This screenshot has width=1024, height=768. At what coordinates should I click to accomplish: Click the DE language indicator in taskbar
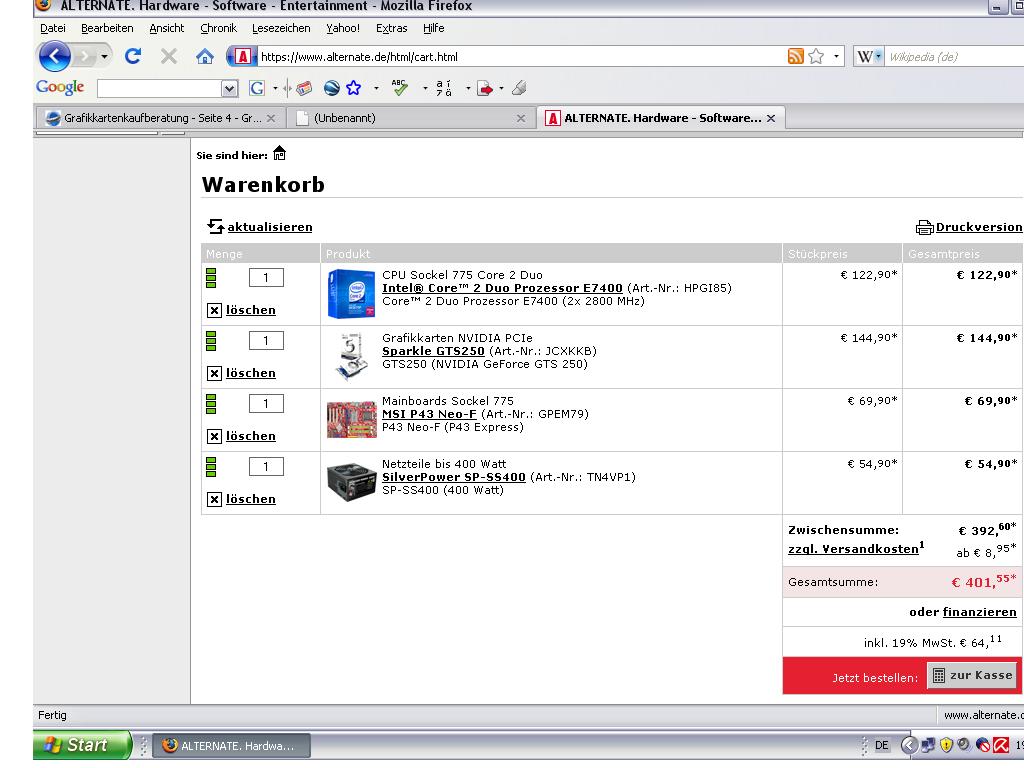point(882,745)
